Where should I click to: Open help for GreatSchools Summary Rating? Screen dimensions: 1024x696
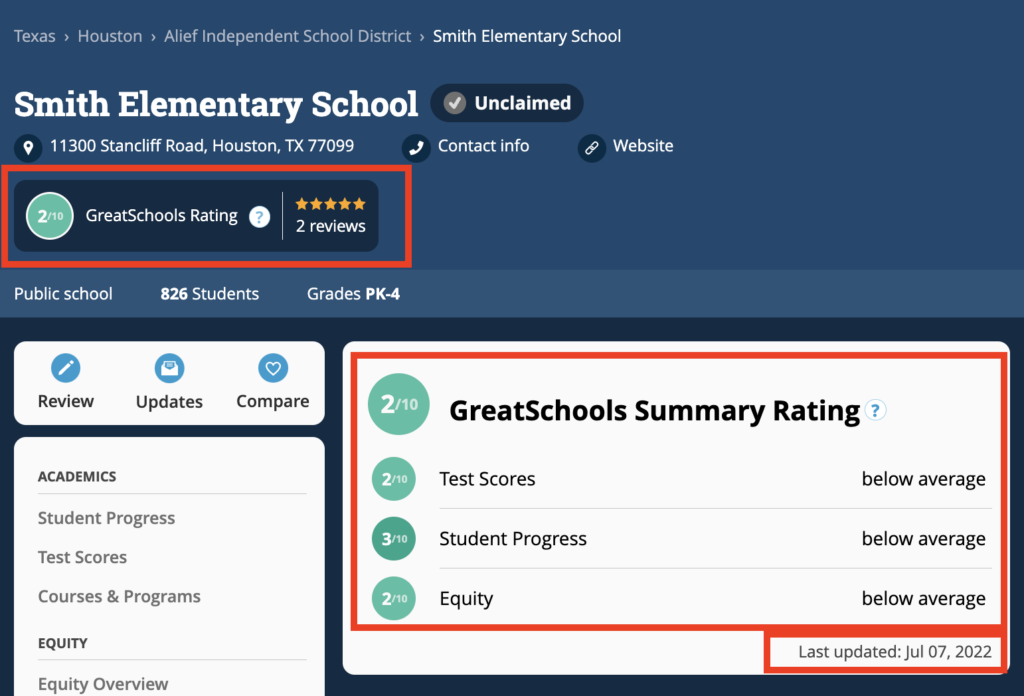pyautogui.click(x=875, y=410)
